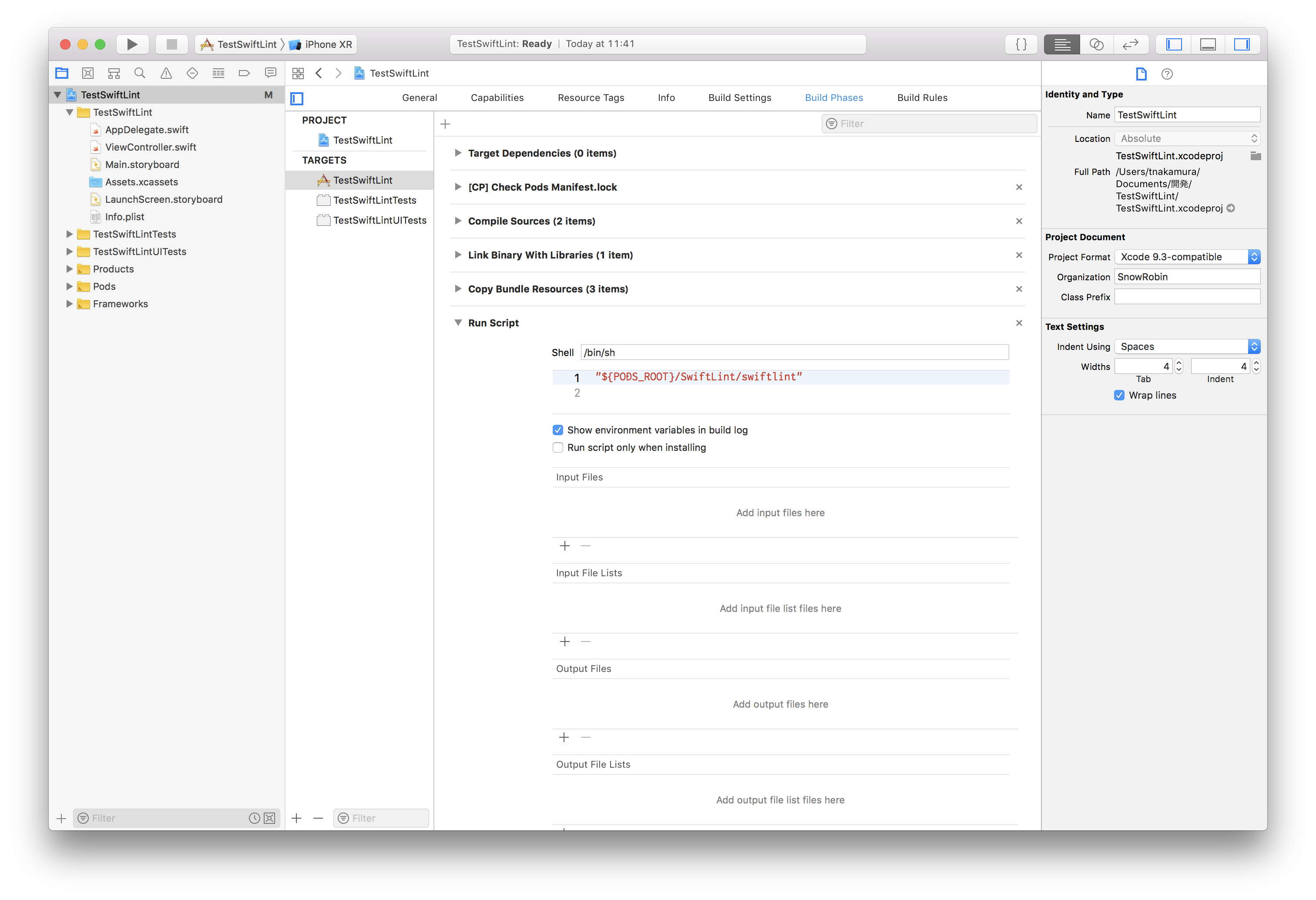The width and height of the screenshot is (1316, 900).
Task: Toggle Show environment variables in build log
Action: [558, 430]
